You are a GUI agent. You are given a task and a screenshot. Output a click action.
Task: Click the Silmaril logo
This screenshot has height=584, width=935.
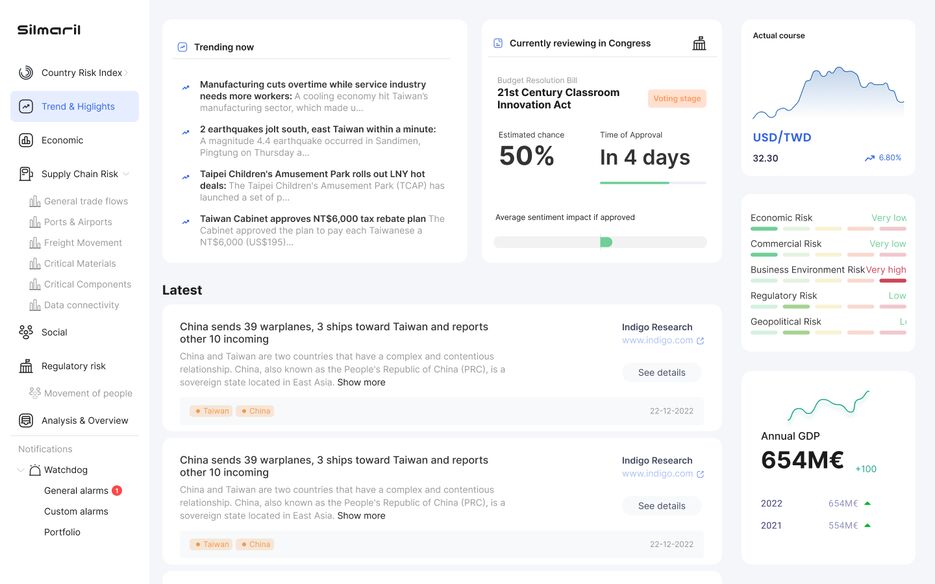49,30
